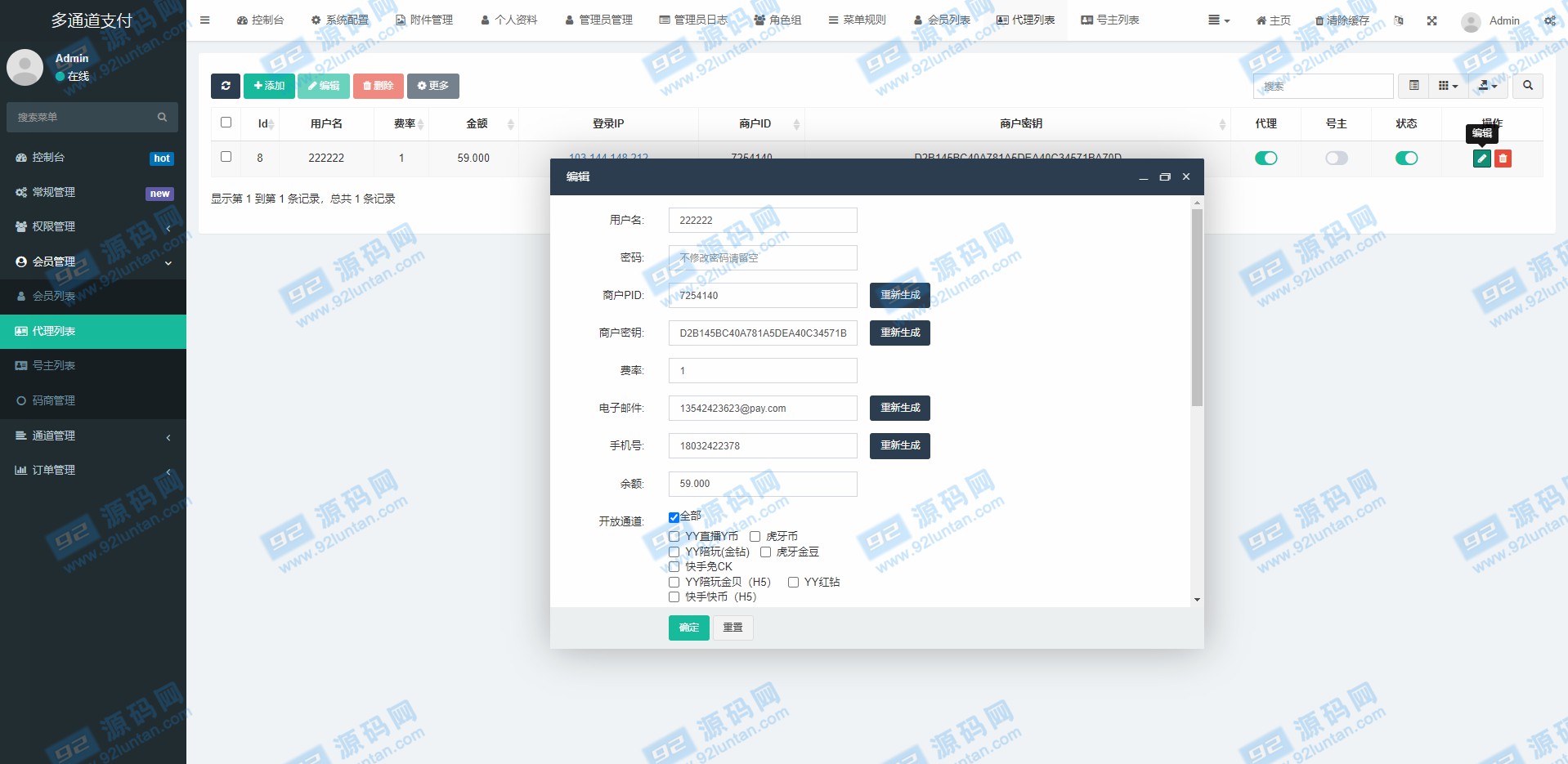The height and width of the screenshot is (764, 1568).
Task: Click the table card view toggle icon
Action: click(x=1413, y=86)
